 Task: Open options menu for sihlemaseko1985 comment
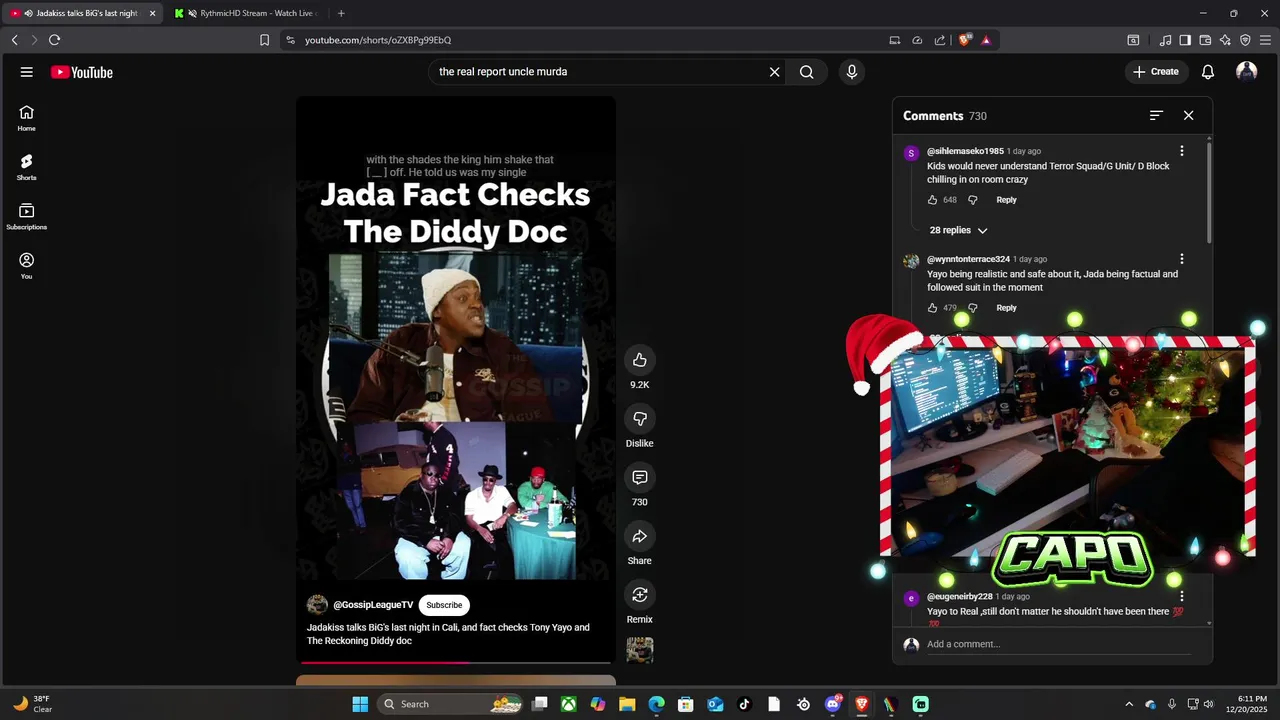(1182, 151)
